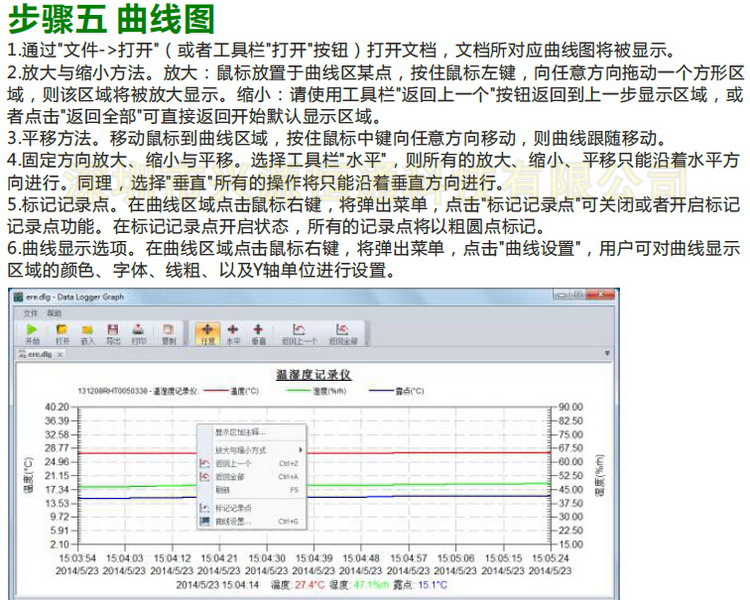Click the time label 15:05:24

tap(550, 558)
